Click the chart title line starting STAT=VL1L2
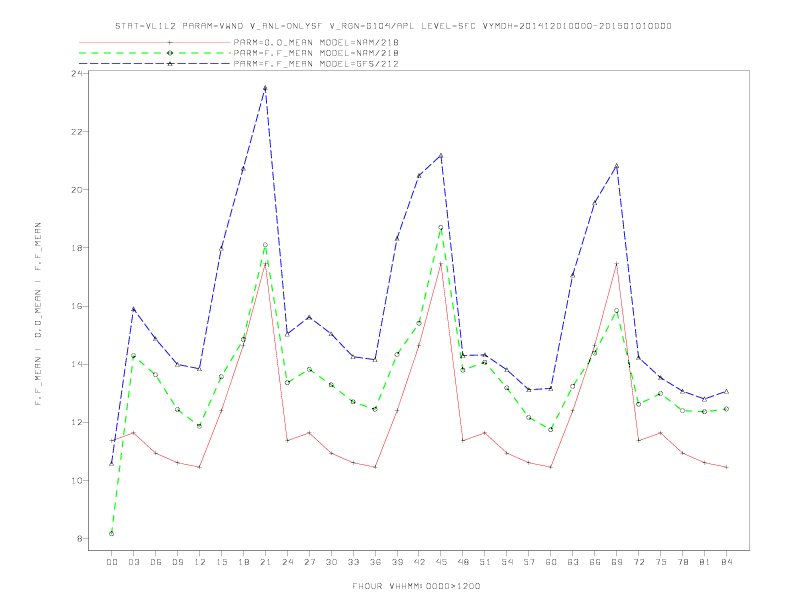This screenshot has width=792, height=612. [x=393, y=26]
